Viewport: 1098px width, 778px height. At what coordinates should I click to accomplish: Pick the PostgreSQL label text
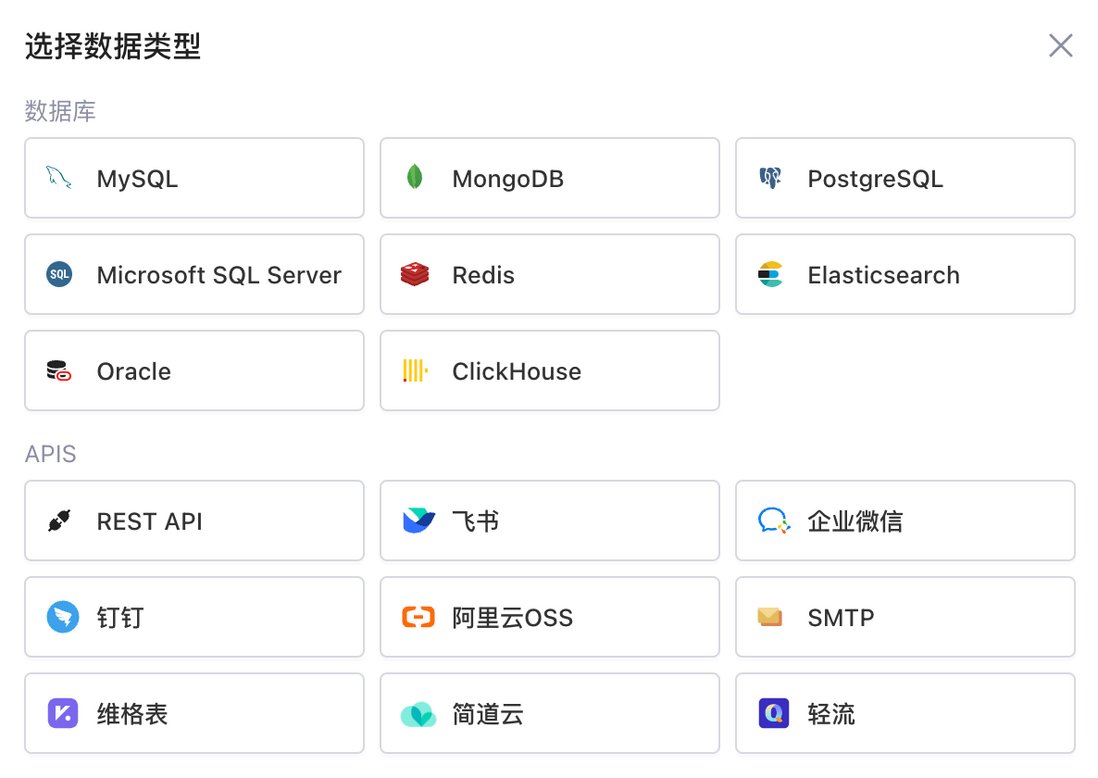click(875, 179)
